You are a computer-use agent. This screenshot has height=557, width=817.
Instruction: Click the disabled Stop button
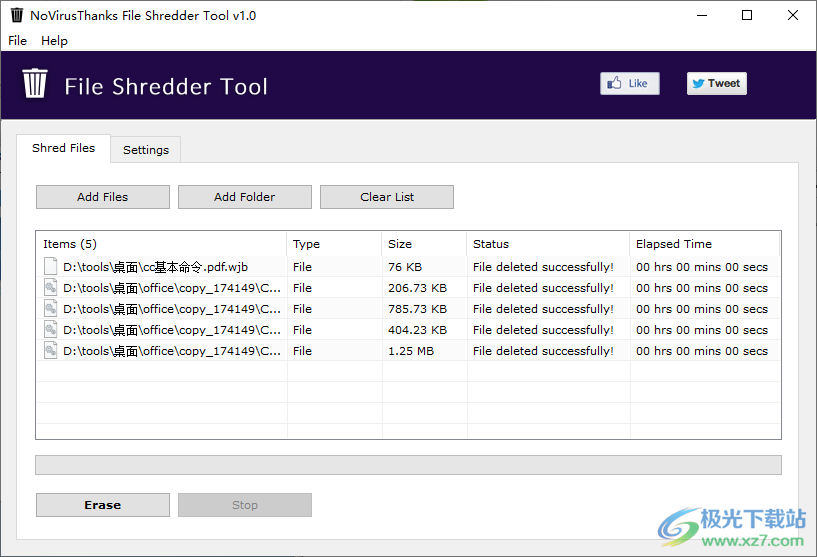[245, 505]
